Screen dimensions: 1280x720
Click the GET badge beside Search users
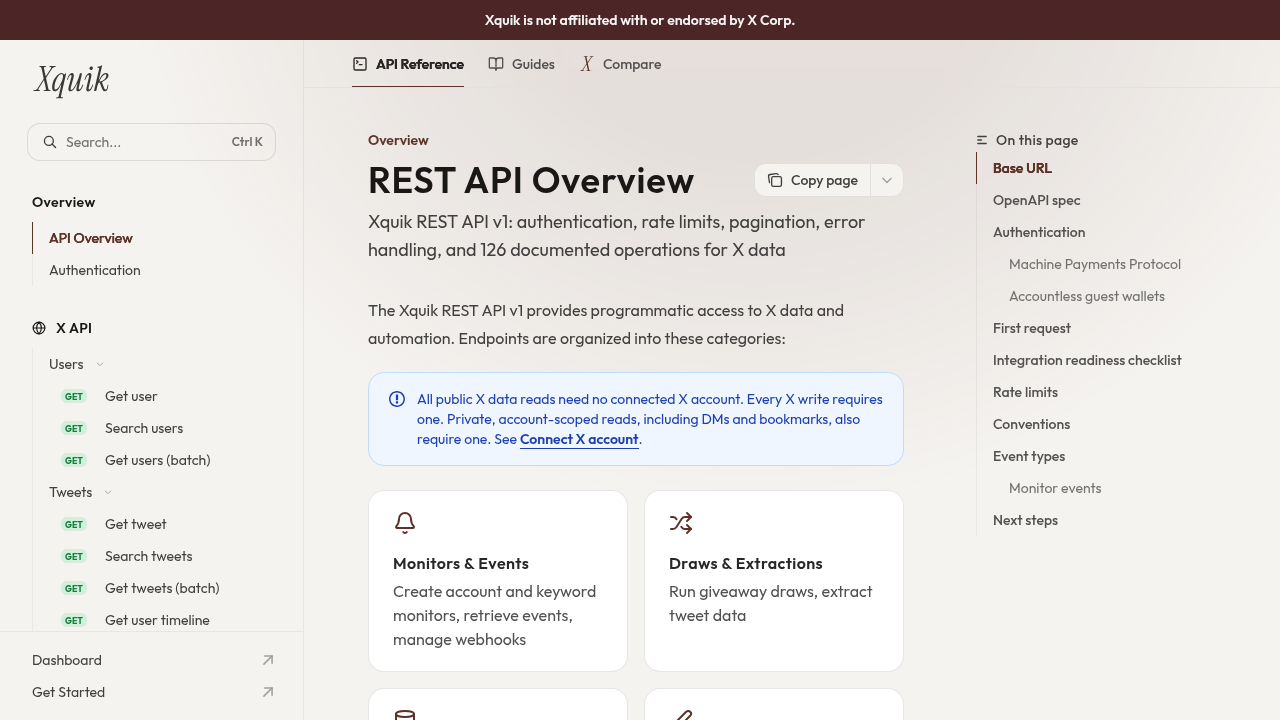point(74,428)
